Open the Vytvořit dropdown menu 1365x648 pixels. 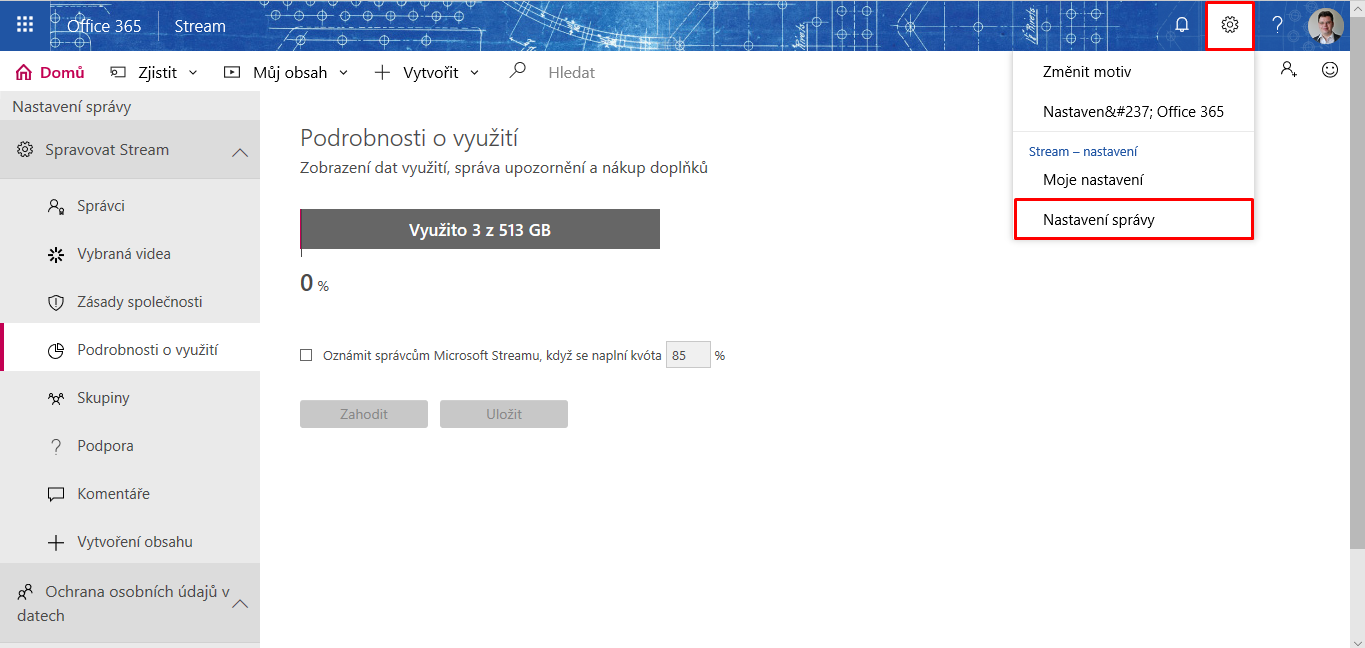point(427,72)
